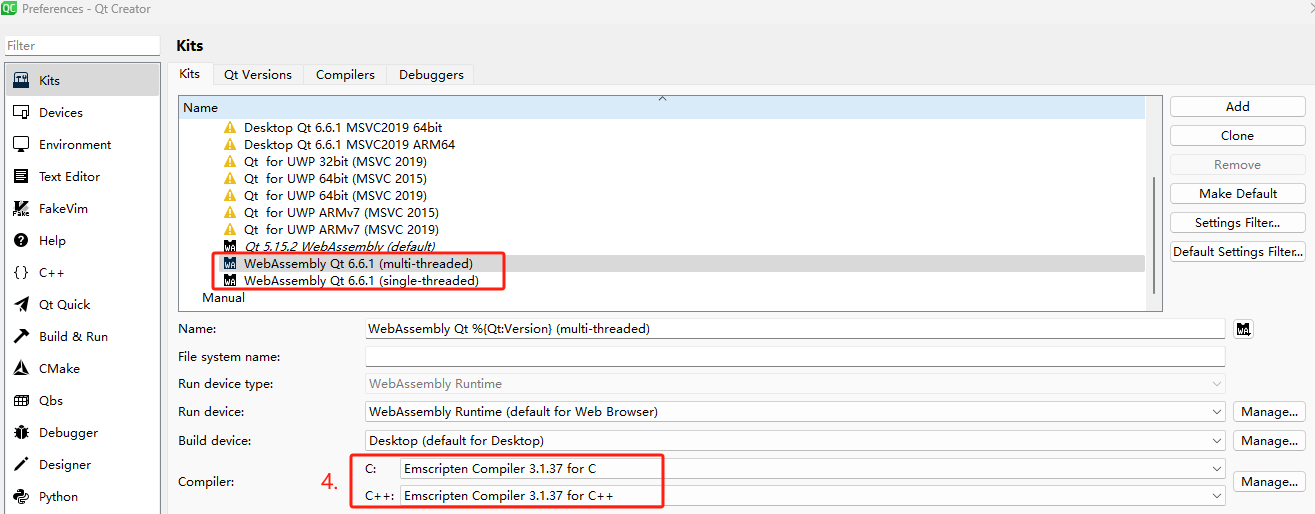The width and height of the screenshot is (1315, 514).
Task: Click the Make Default button
Action: coord(1238,193)
